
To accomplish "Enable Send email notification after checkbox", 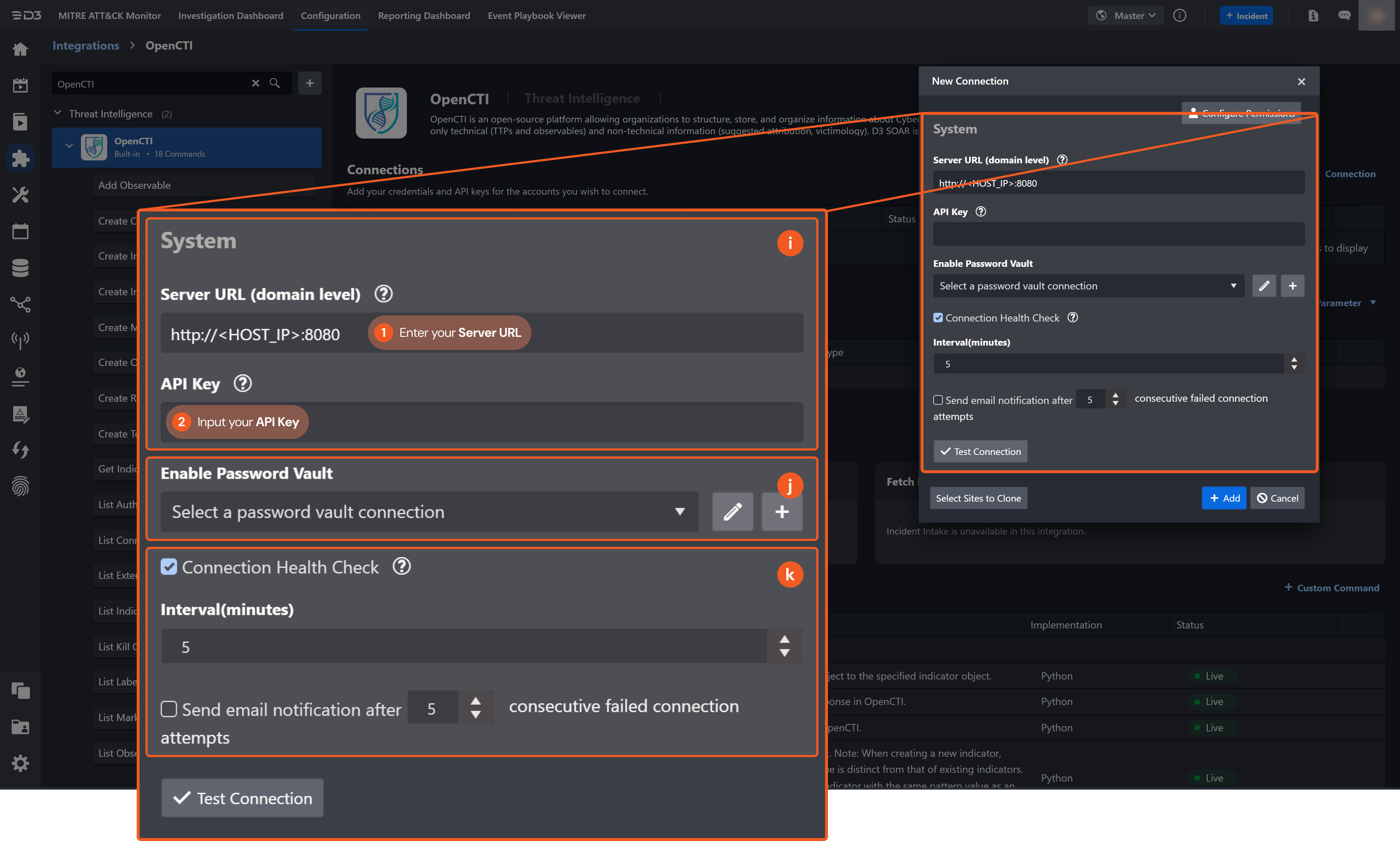I will click(x=938, y=400).
